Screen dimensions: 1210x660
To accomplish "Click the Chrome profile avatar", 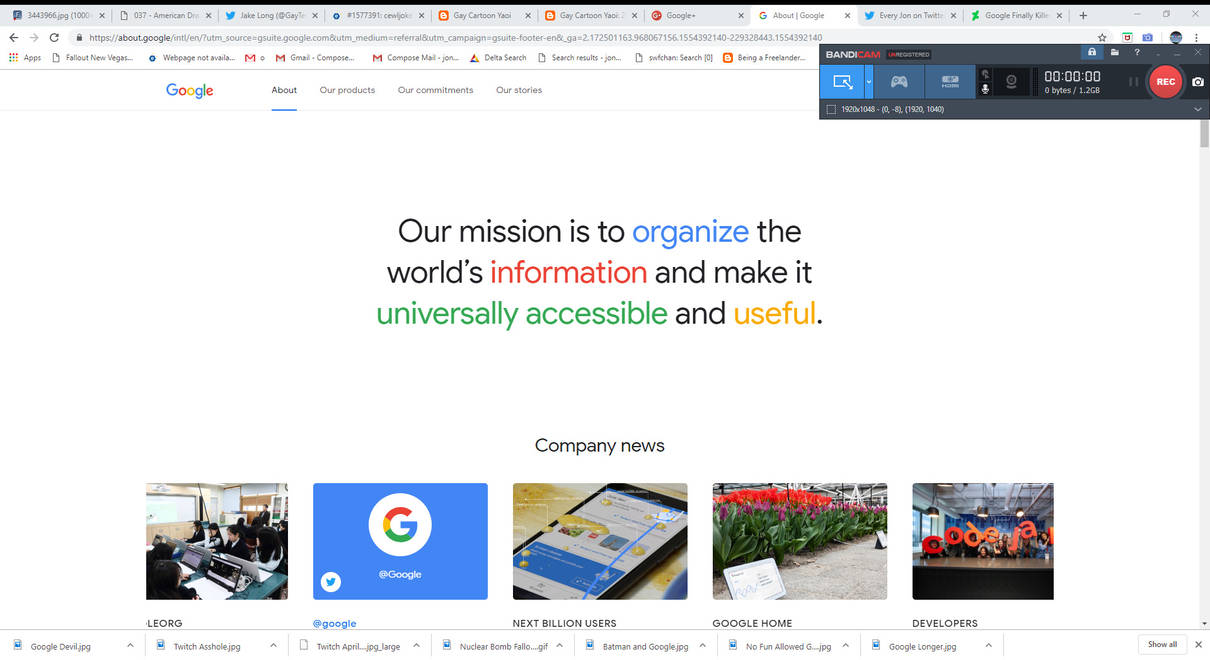I will point(1175,37).
